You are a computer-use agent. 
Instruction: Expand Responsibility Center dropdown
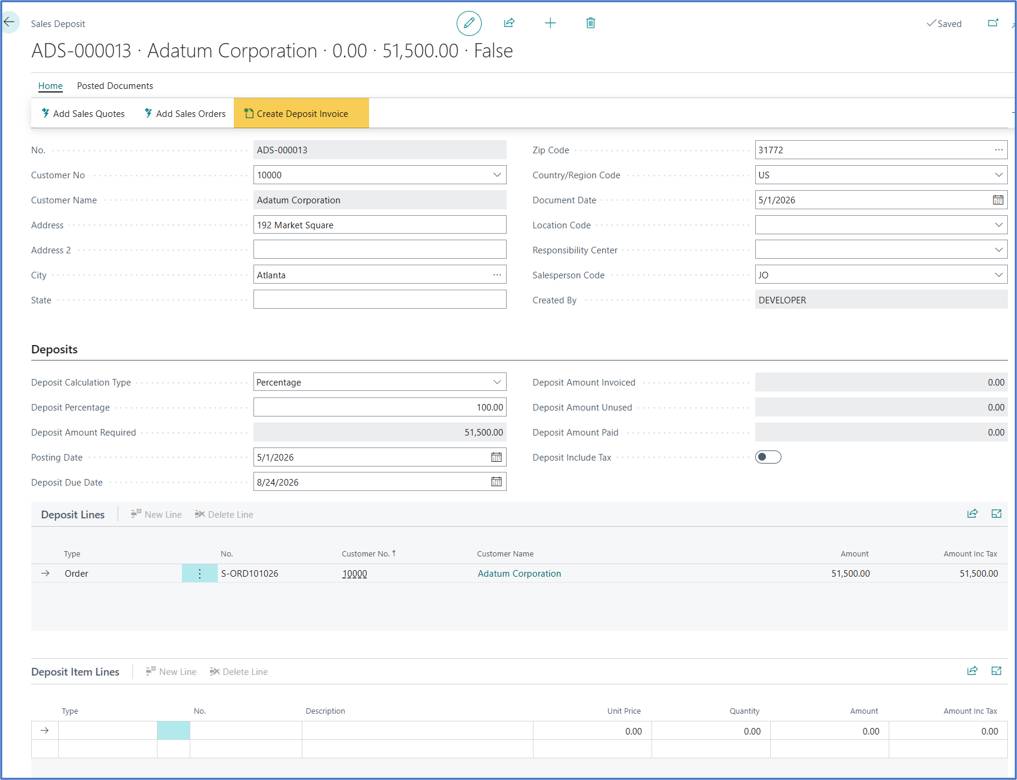pyautogui.click(x=998, y=250)
